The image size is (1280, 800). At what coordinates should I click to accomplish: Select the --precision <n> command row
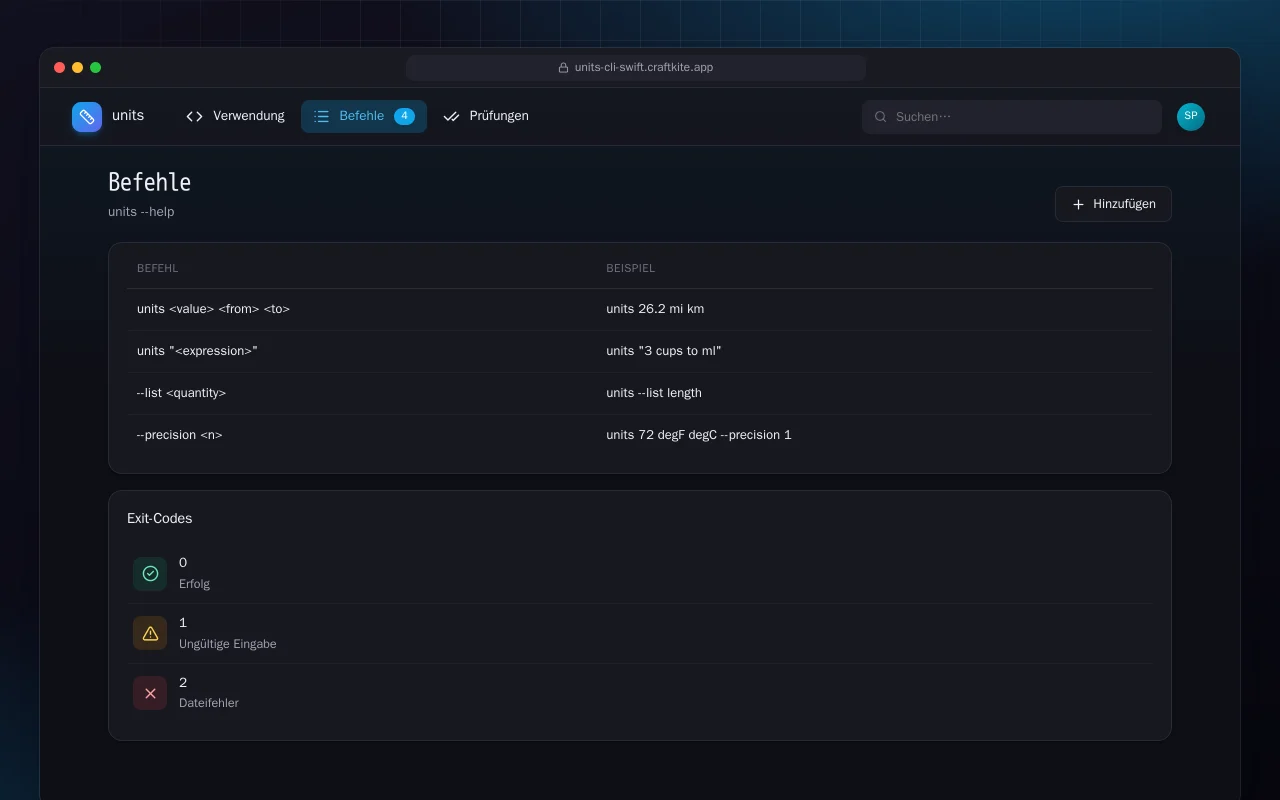coord(640,435)
